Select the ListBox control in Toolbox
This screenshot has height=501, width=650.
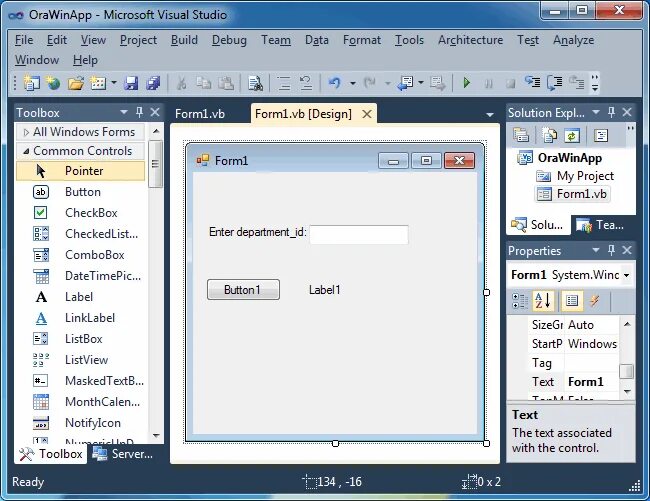coord(80,339)
